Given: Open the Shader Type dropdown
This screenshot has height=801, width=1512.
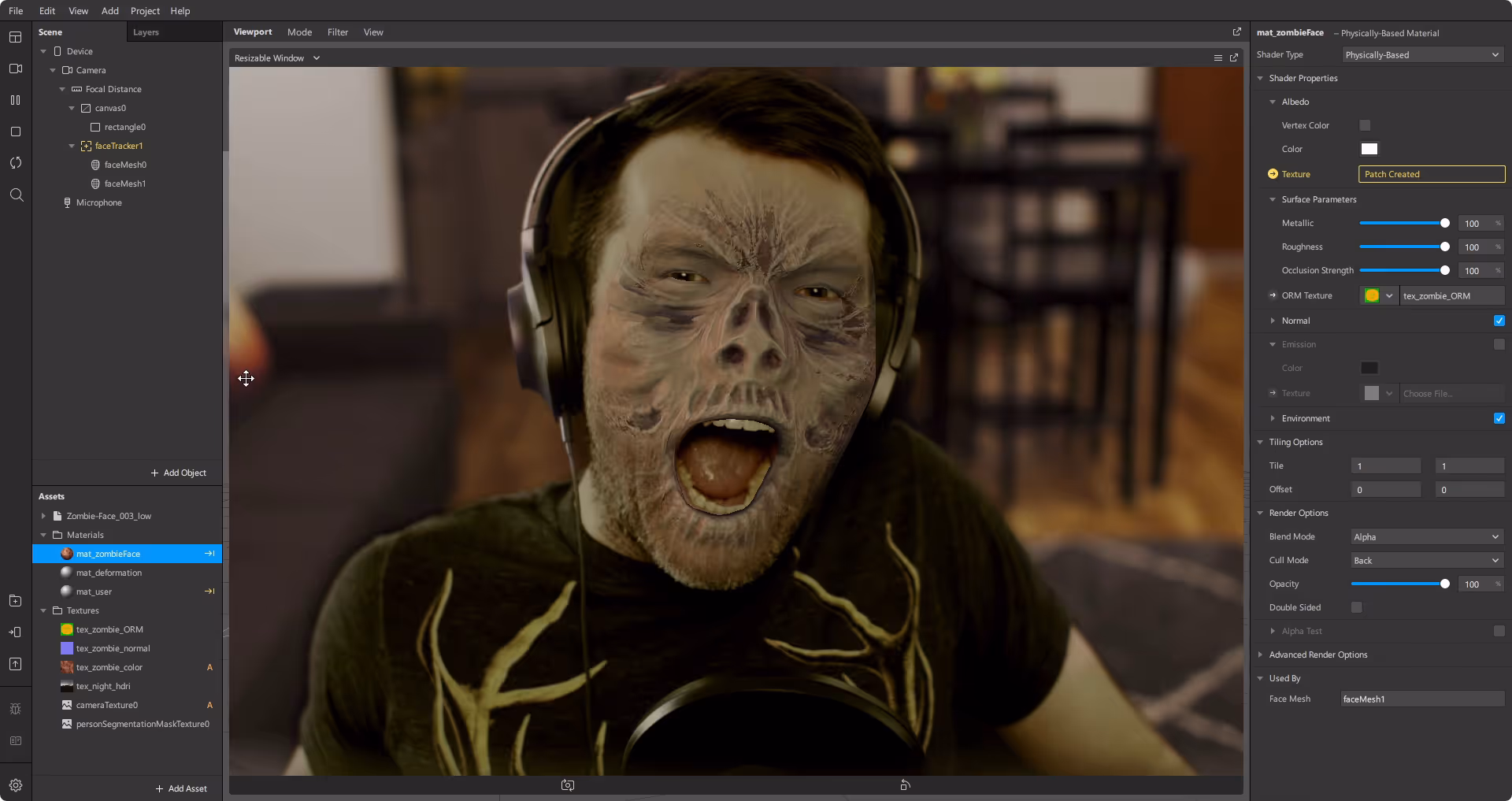Looking at the screenshot, I should point(1422,54).
